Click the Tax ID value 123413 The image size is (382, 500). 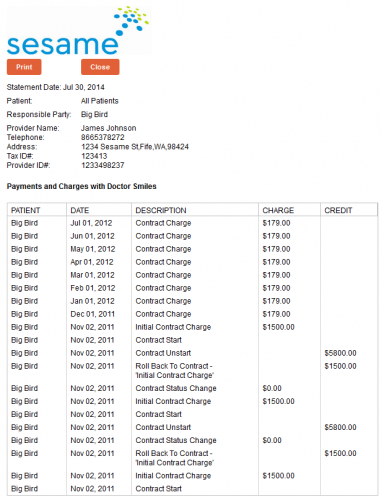[x=94, y=156]
